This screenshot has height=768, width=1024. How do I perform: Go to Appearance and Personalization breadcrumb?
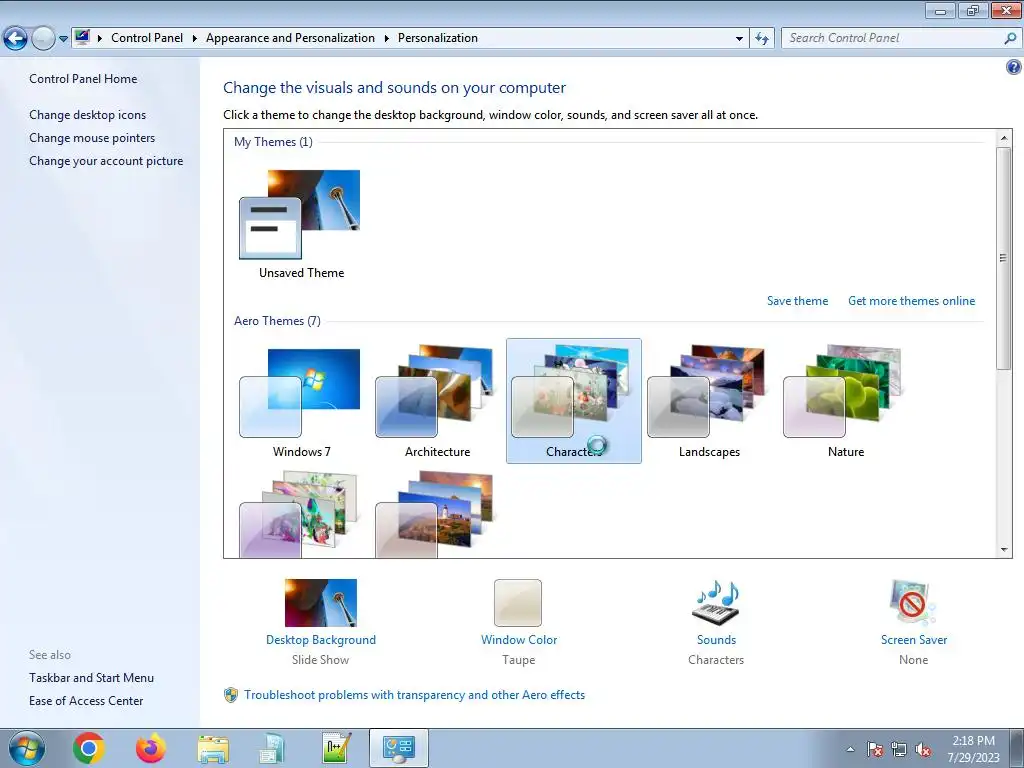pyautogui.click(x=291, y=38)
